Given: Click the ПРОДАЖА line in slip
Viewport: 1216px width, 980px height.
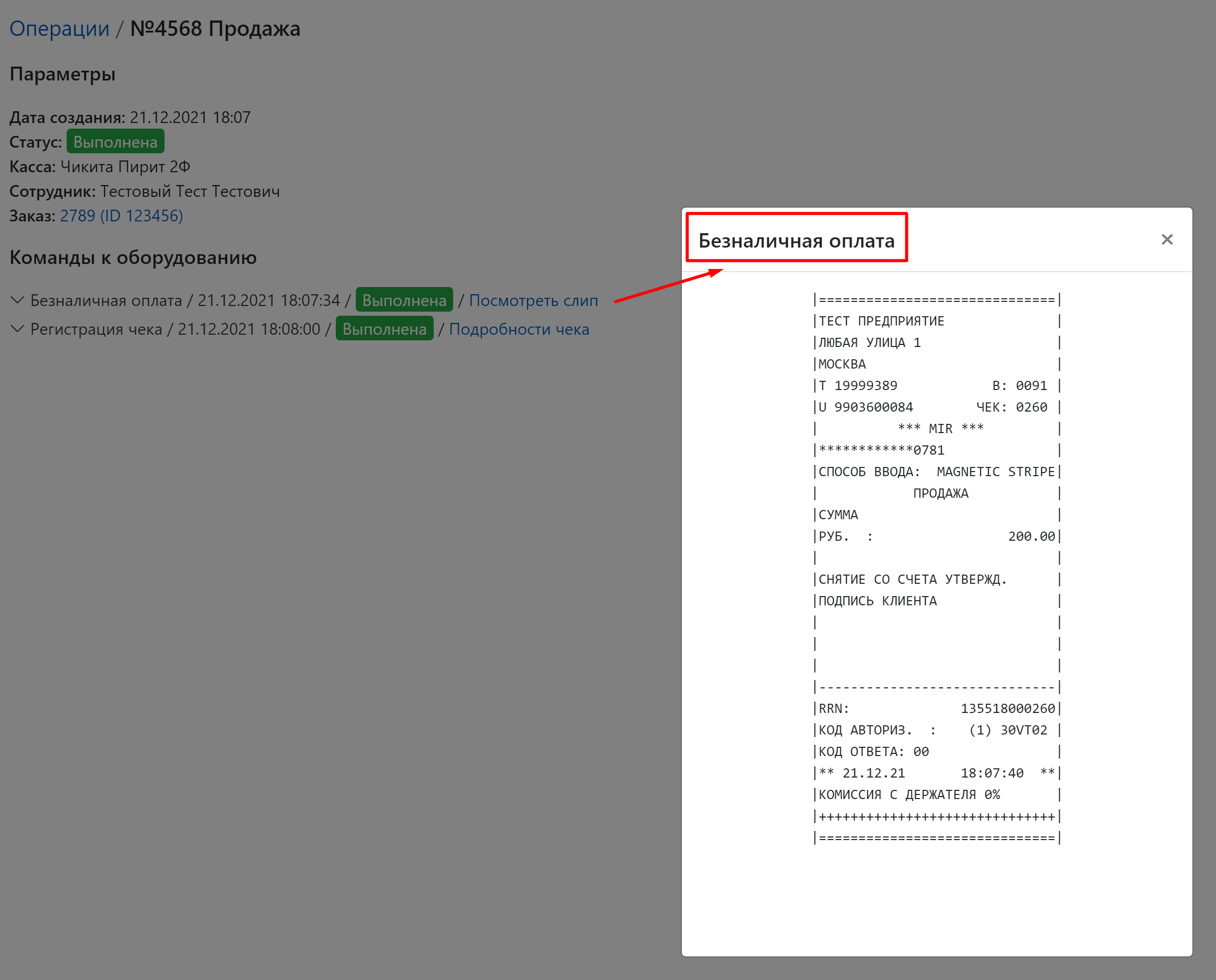Looking at the screenshot, I should pyautogui.click(x=941, y=493).
